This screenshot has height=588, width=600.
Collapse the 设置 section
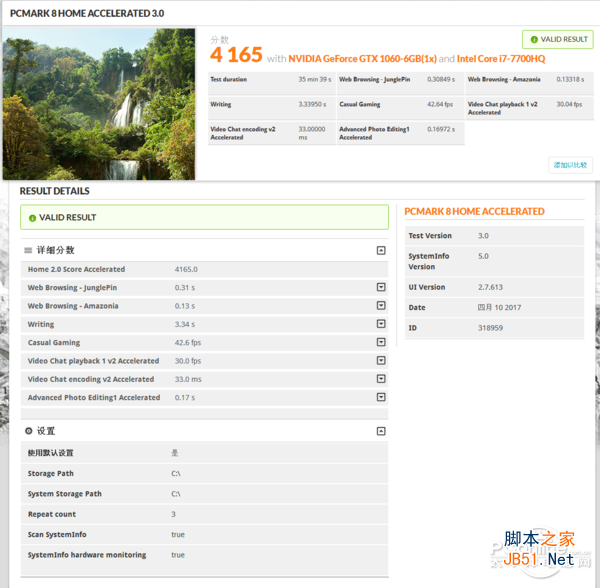pyautogui.click(x=381, y=431)
